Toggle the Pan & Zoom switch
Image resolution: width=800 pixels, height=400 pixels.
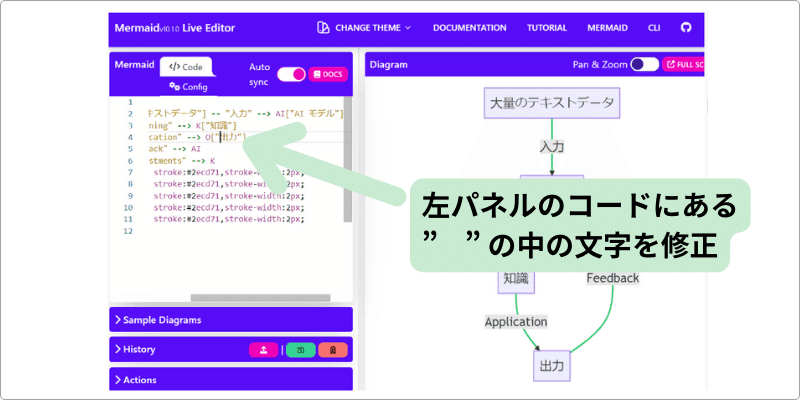[644, 65]
